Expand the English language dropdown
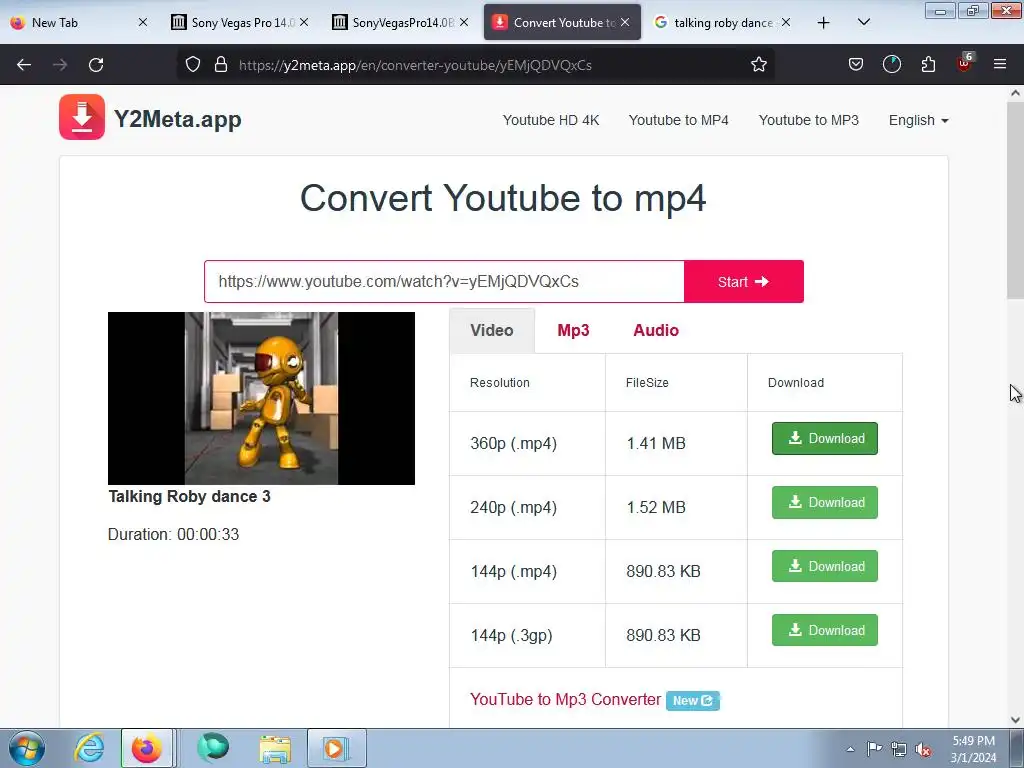The image size is (1024, 768). (918, 120)
